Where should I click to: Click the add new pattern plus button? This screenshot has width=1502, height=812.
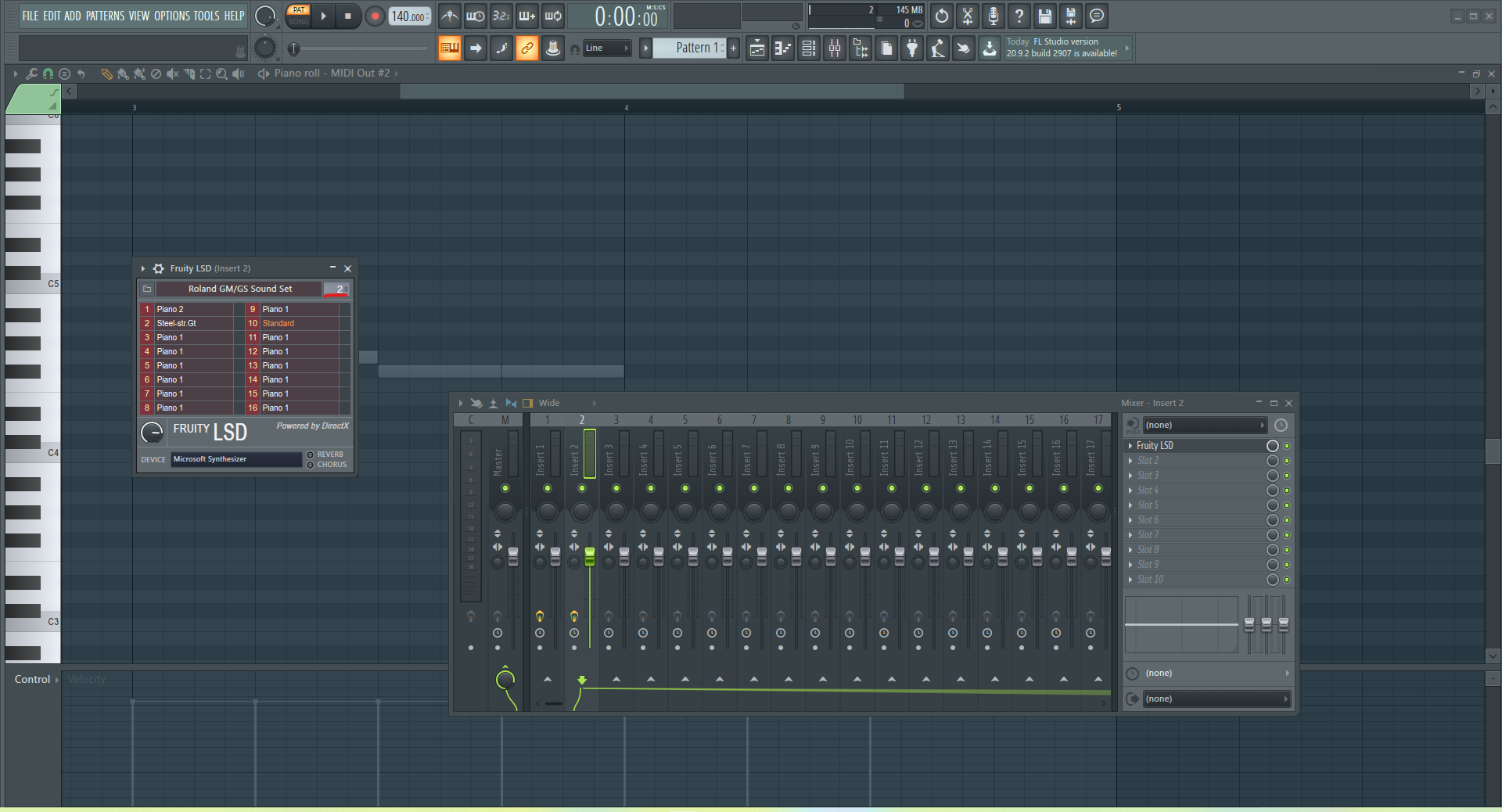(x=733, y=49)
